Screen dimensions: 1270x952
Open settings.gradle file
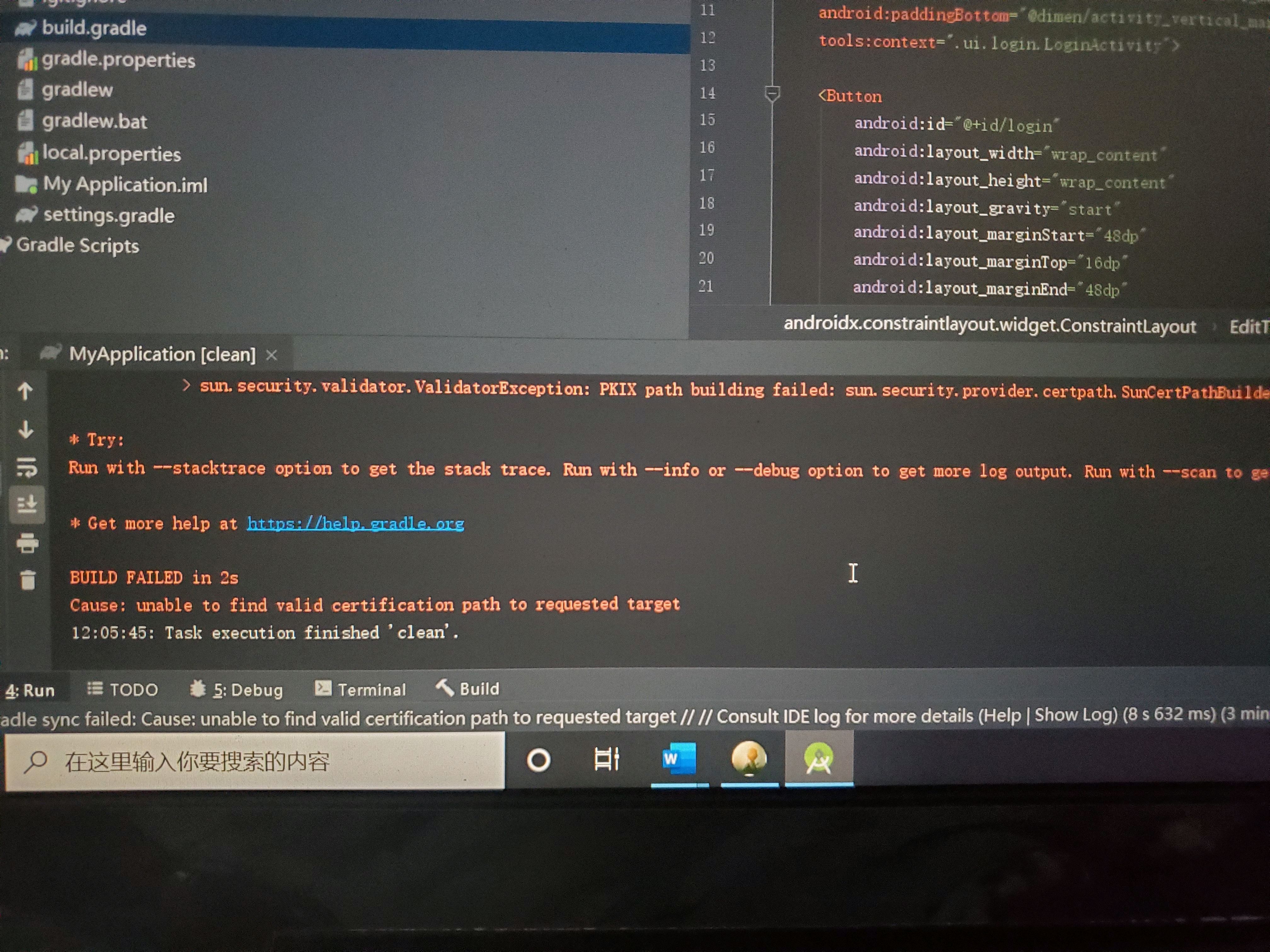109,215
